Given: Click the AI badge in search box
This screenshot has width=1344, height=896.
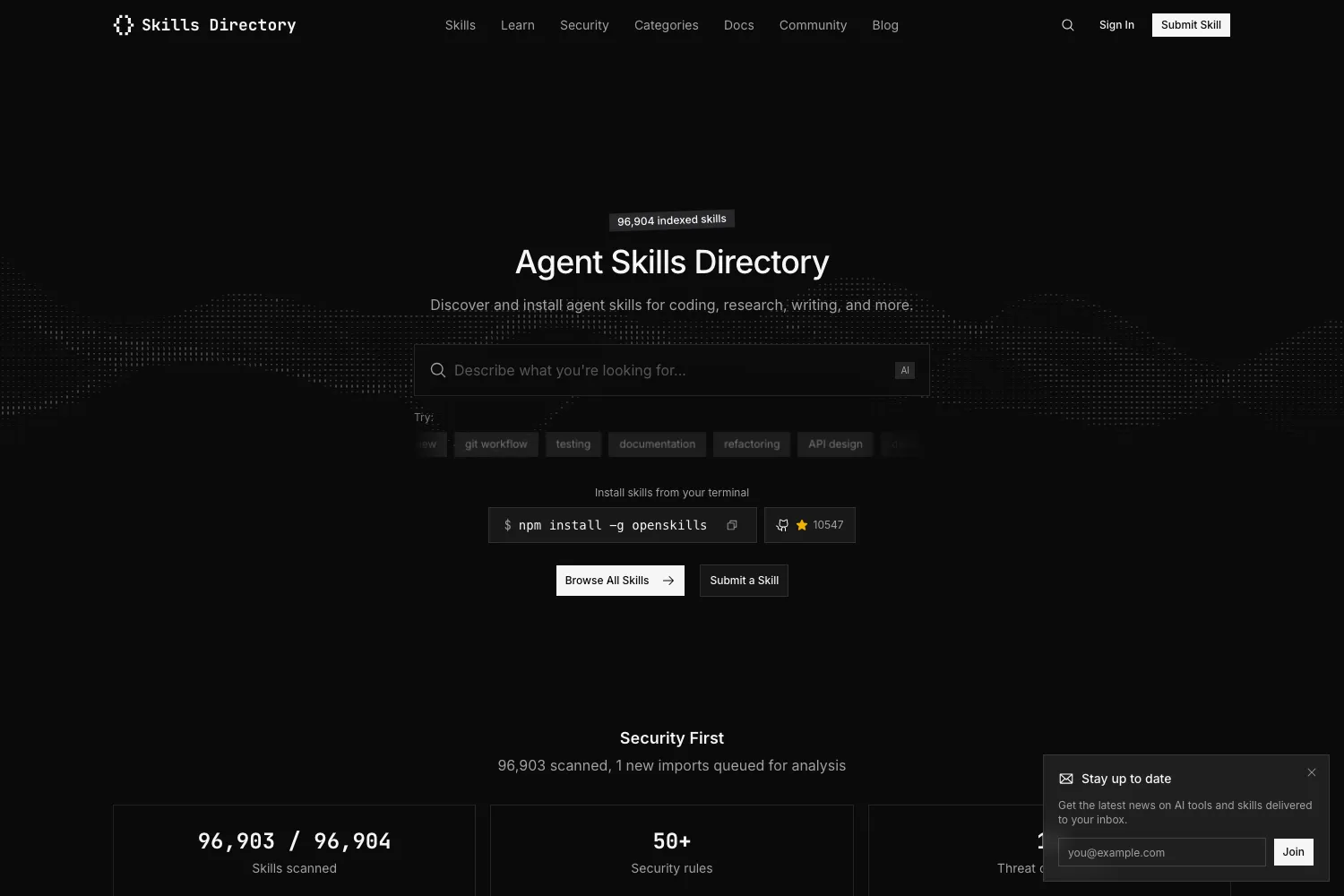Looking at the screenshot, I should pos(905,370).
